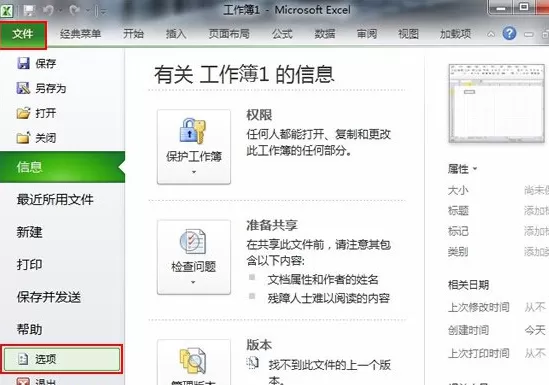Open the 插入 ribbon tab
Image resolution: width=549 pixels, height=385 pixels.
(176, 34)
